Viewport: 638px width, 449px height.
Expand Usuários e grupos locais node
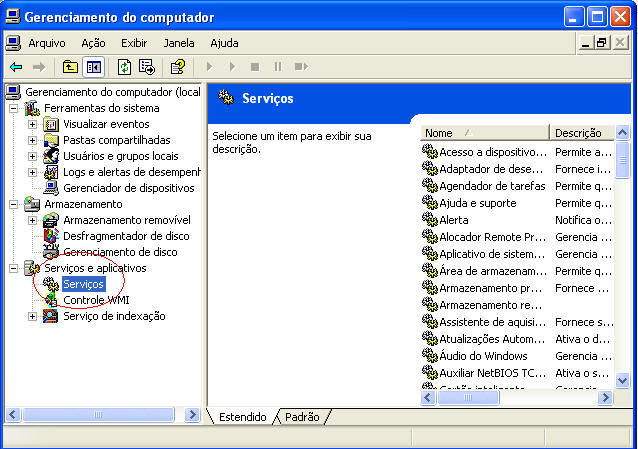[33, 156]
